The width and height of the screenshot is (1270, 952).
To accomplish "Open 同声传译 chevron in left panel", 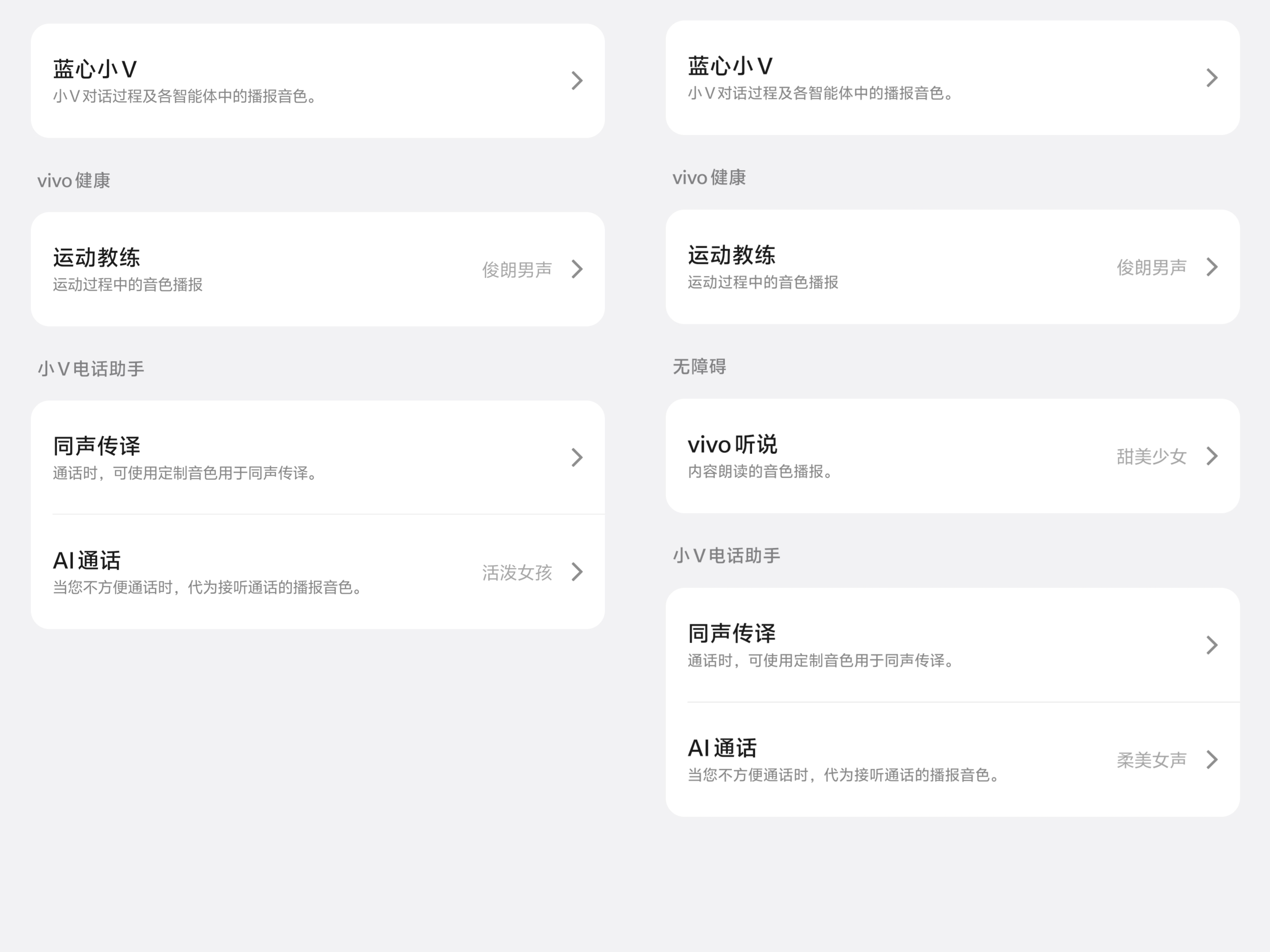I will coord(577,457).
